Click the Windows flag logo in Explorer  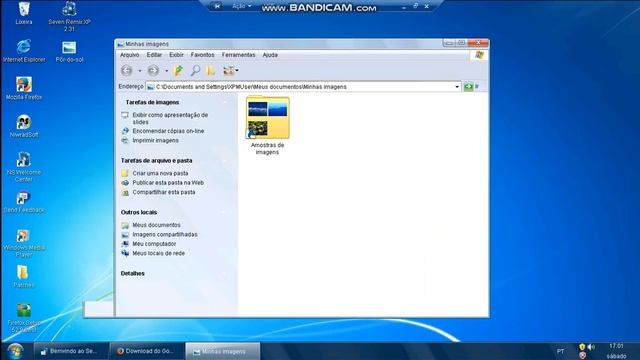coord(479,55)
